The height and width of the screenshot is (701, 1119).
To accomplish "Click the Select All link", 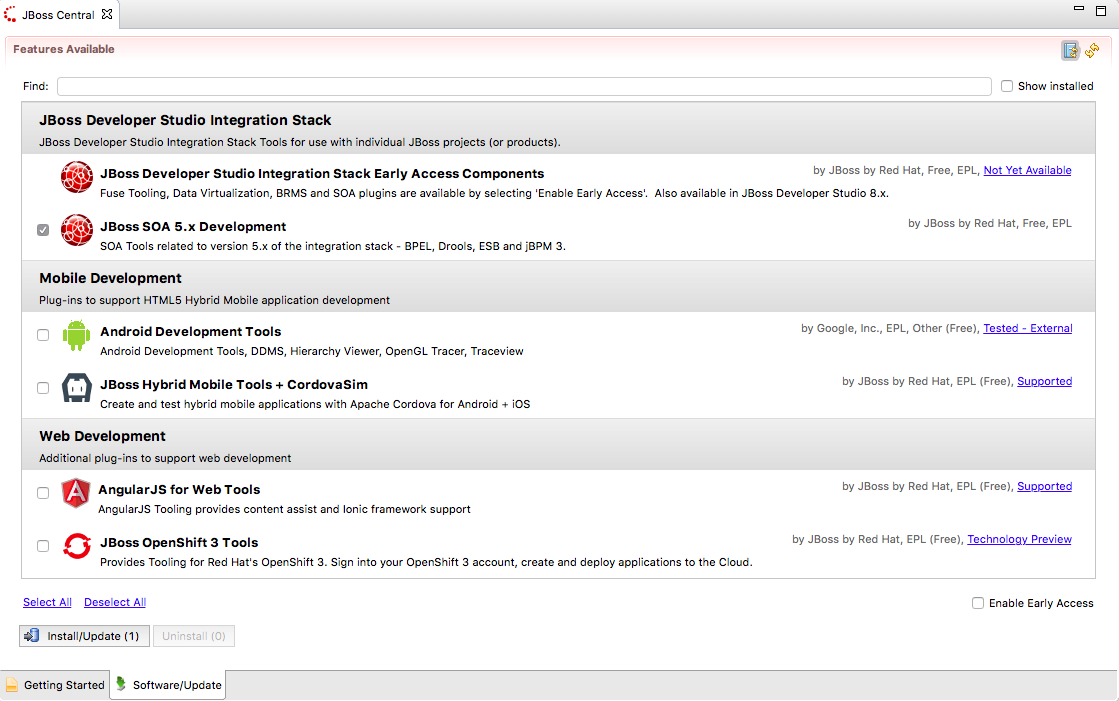I will coord(46,601).
